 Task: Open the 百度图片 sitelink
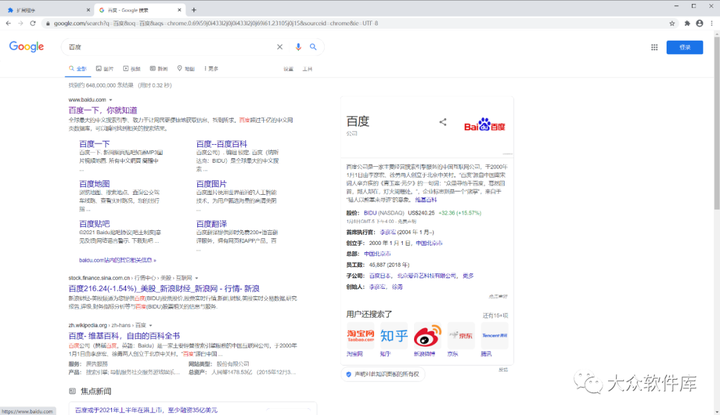click(211, 184)
